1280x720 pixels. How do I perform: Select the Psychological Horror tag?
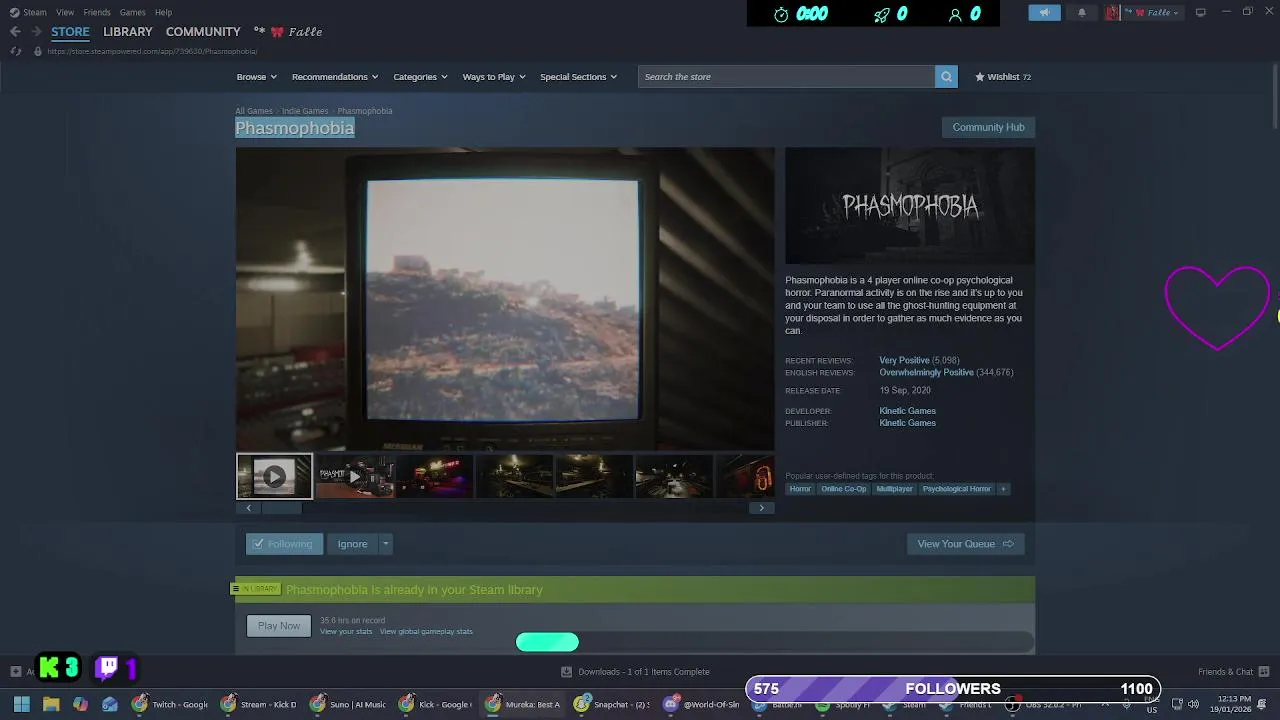pyautogui.click(x=956, y=489)
